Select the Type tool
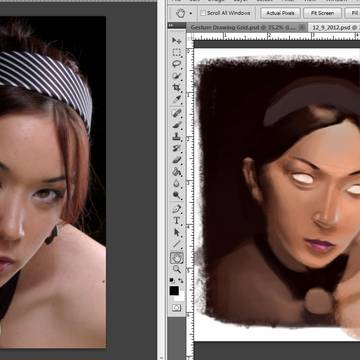 [177, 220]
